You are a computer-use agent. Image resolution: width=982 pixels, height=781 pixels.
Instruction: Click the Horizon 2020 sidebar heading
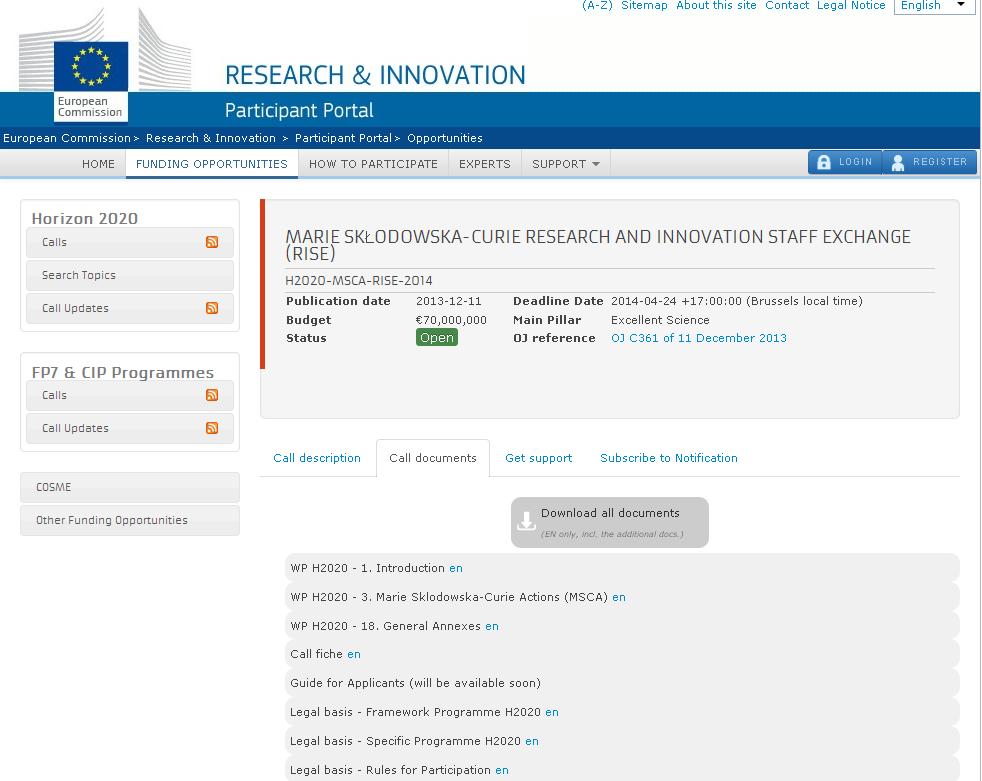[x=85, y=219]
